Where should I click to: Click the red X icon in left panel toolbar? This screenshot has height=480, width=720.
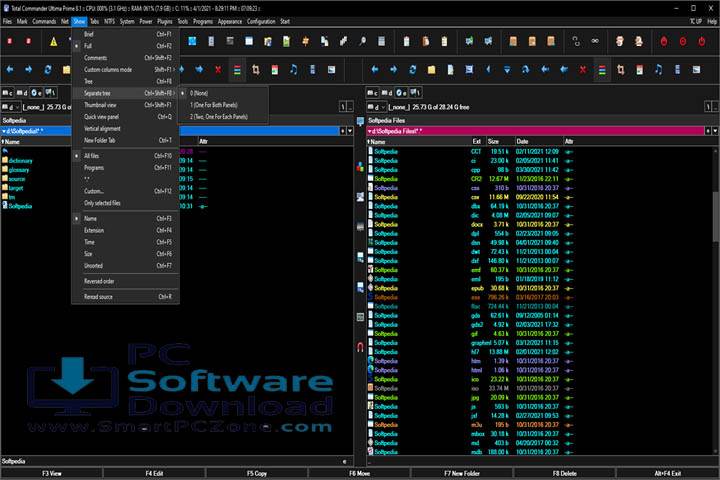pyautogui.click(x=218, y=70)
